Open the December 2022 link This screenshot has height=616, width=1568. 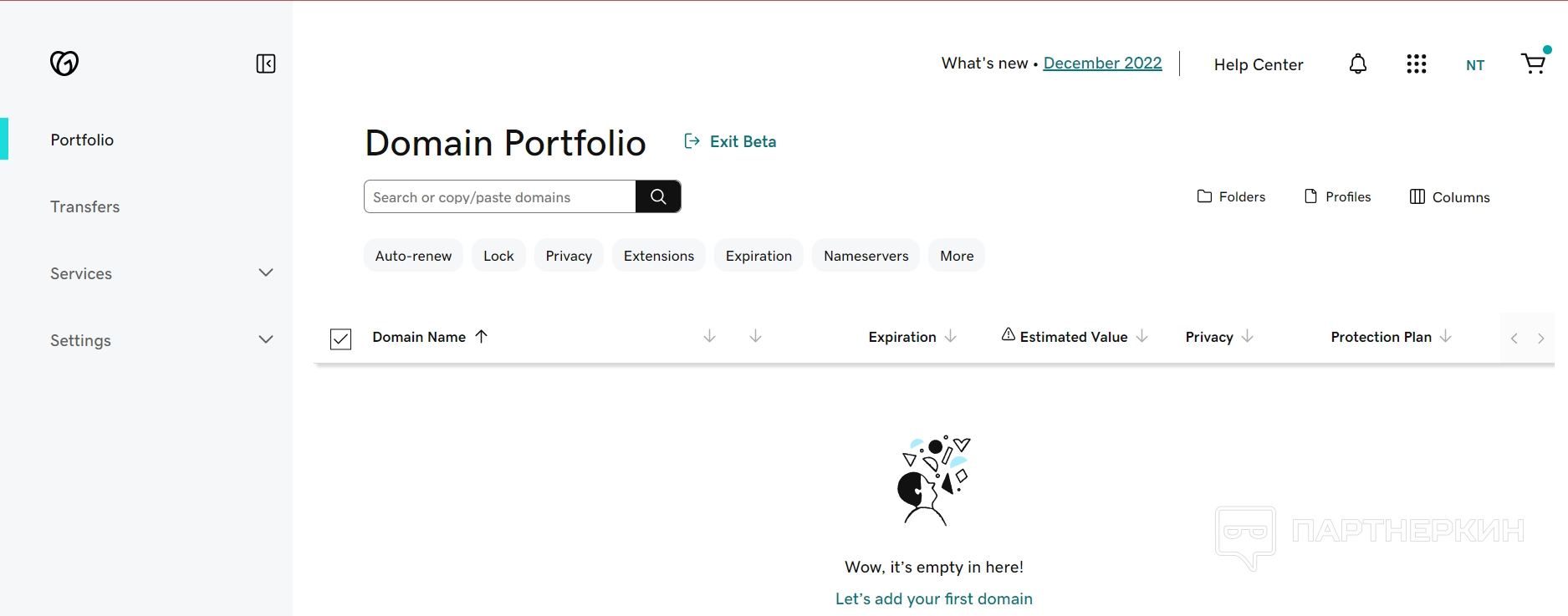click(1102, 64)
